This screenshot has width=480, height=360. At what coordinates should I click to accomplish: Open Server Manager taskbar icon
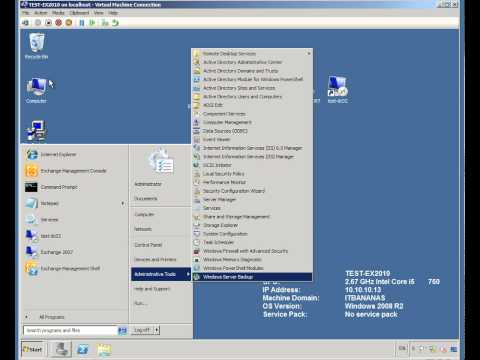(61, 349)
